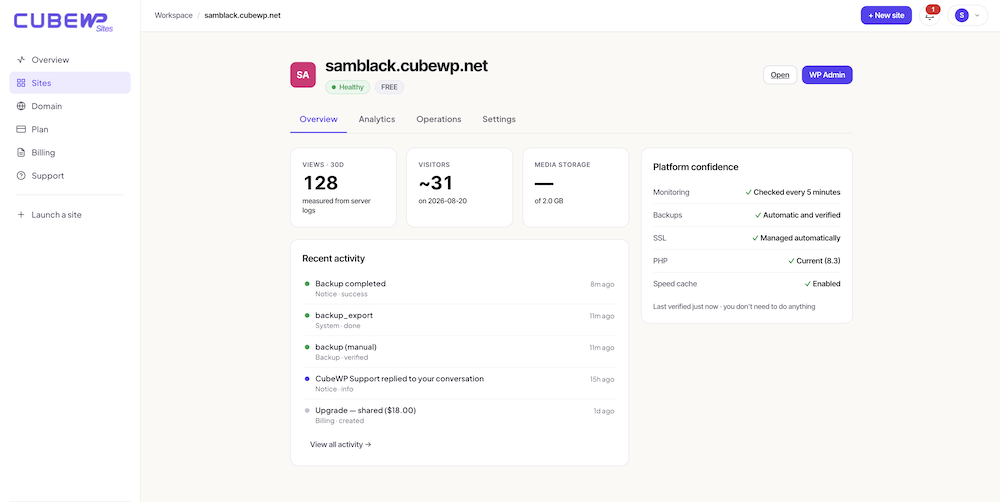Click Launch a site
This screenshot has width=1000, height=502.
(70, 215)
